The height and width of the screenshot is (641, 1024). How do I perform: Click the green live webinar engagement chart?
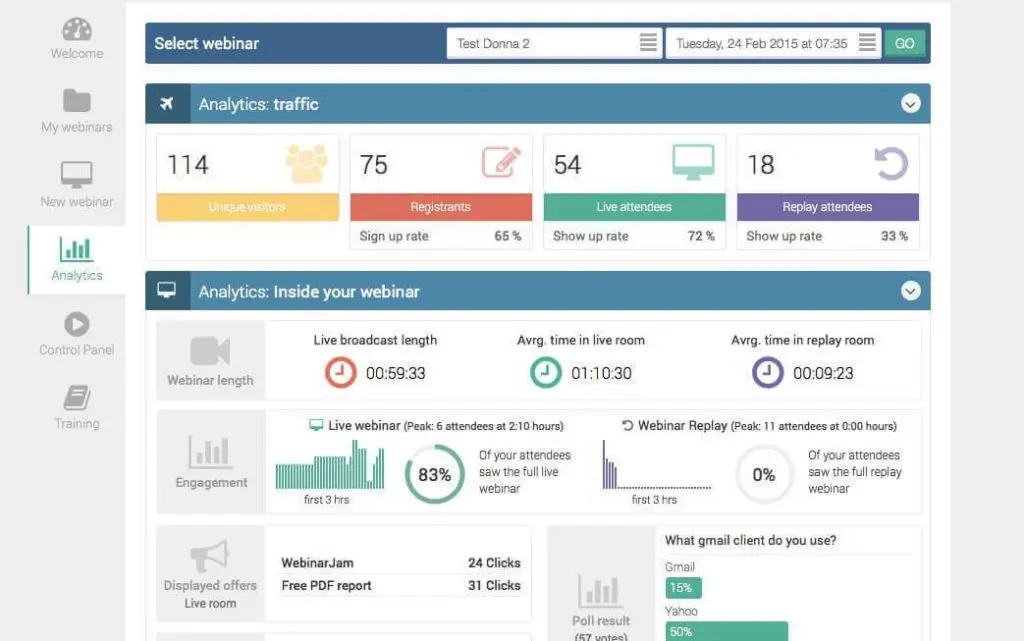click(330, 465)
